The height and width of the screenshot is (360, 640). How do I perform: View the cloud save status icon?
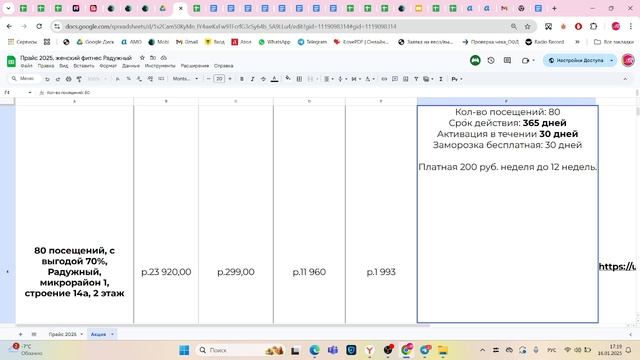pos(164,58)
